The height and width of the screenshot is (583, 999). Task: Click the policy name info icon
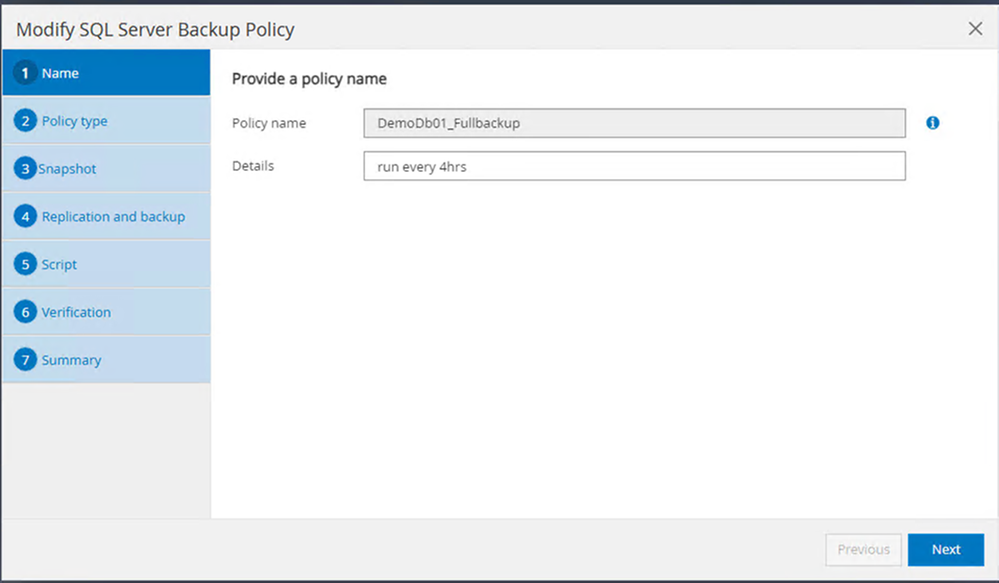point(933,123)
